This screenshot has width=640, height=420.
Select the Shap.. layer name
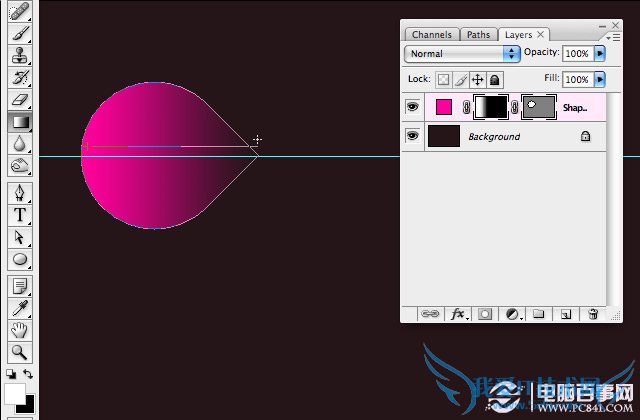click(x=575, y=108)
